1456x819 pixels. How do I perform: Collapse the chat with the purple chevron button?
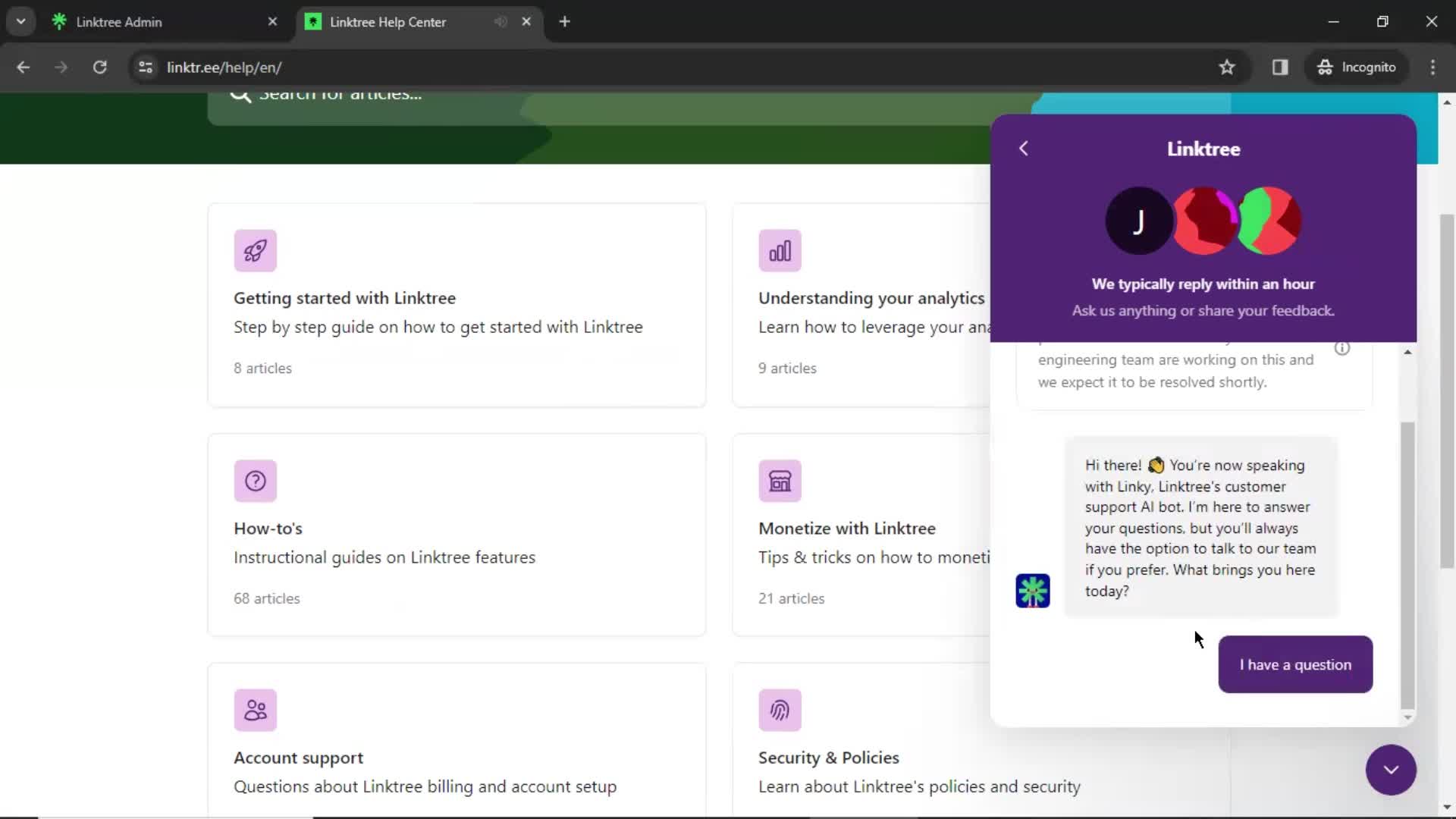1391,770
